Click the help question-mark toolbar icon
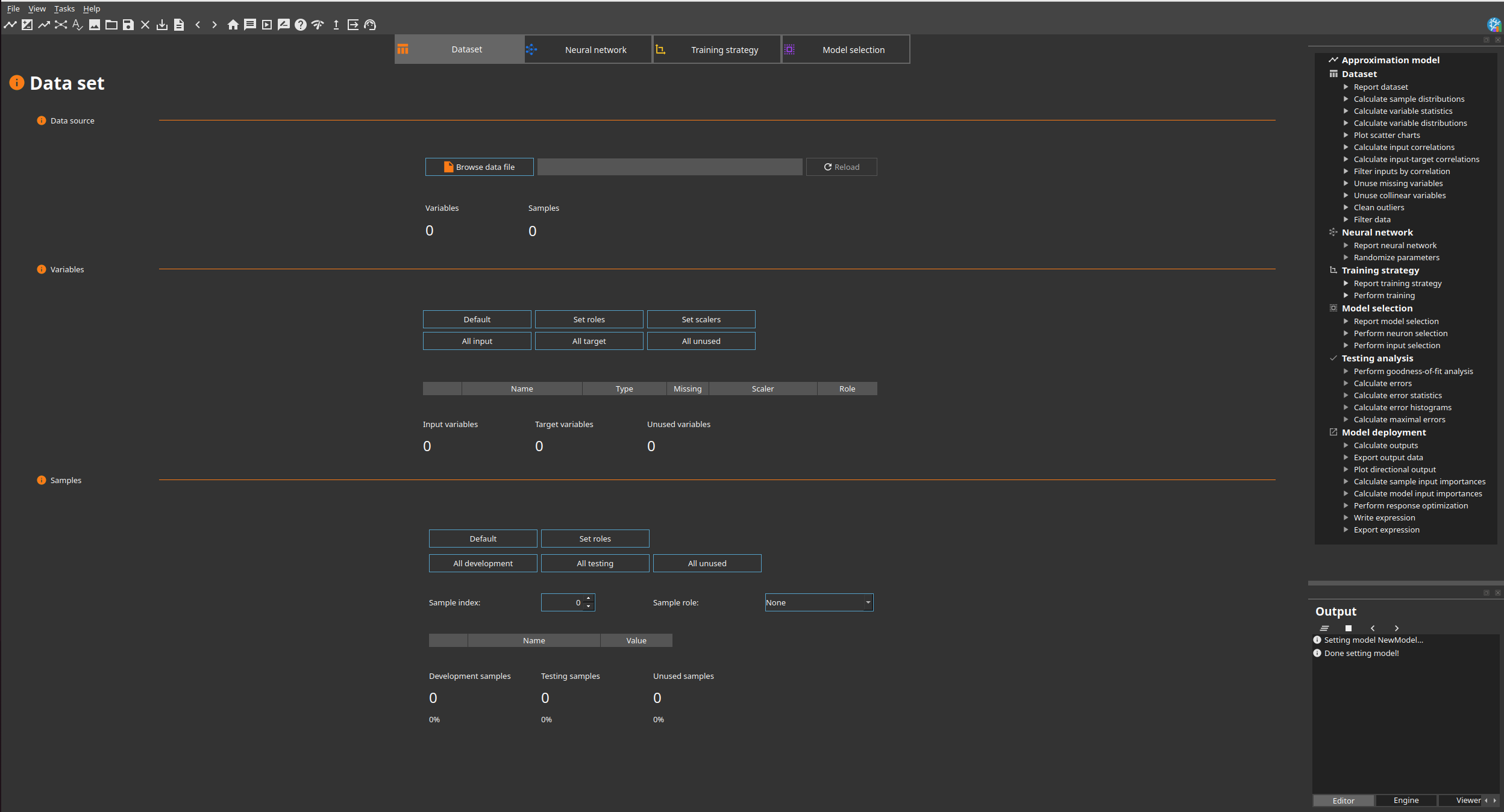 [301, 25]
